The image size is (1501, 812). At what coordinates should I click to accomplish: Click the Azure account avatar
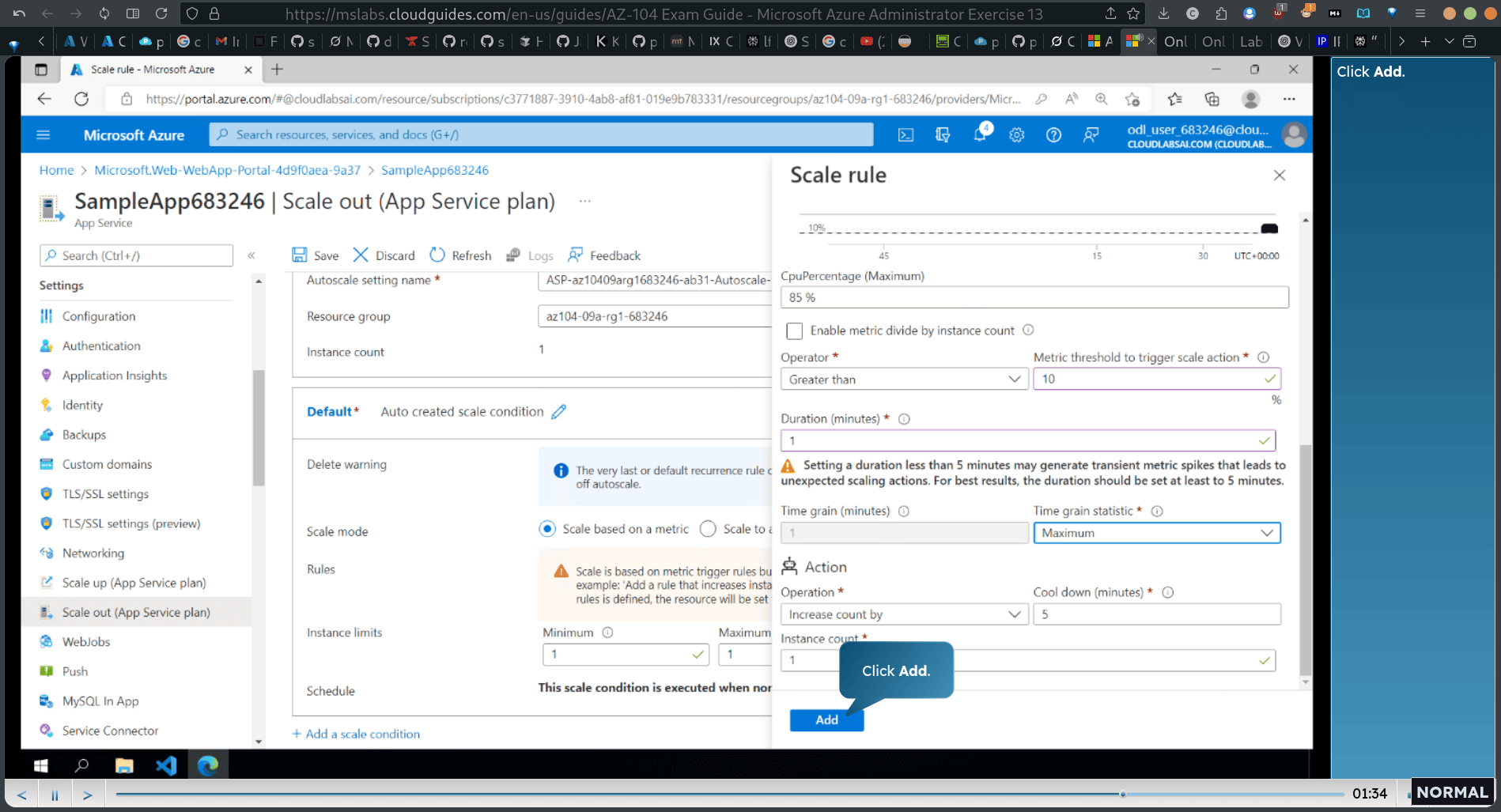[x=1294, y=135]
